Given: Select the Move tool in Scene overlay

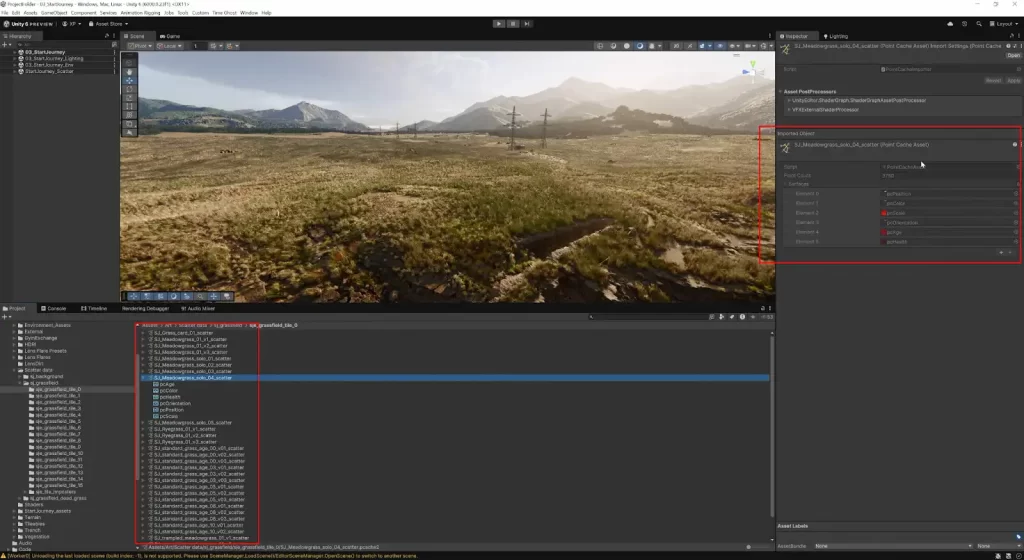Looking at the screenshot, I should [128, 81].
